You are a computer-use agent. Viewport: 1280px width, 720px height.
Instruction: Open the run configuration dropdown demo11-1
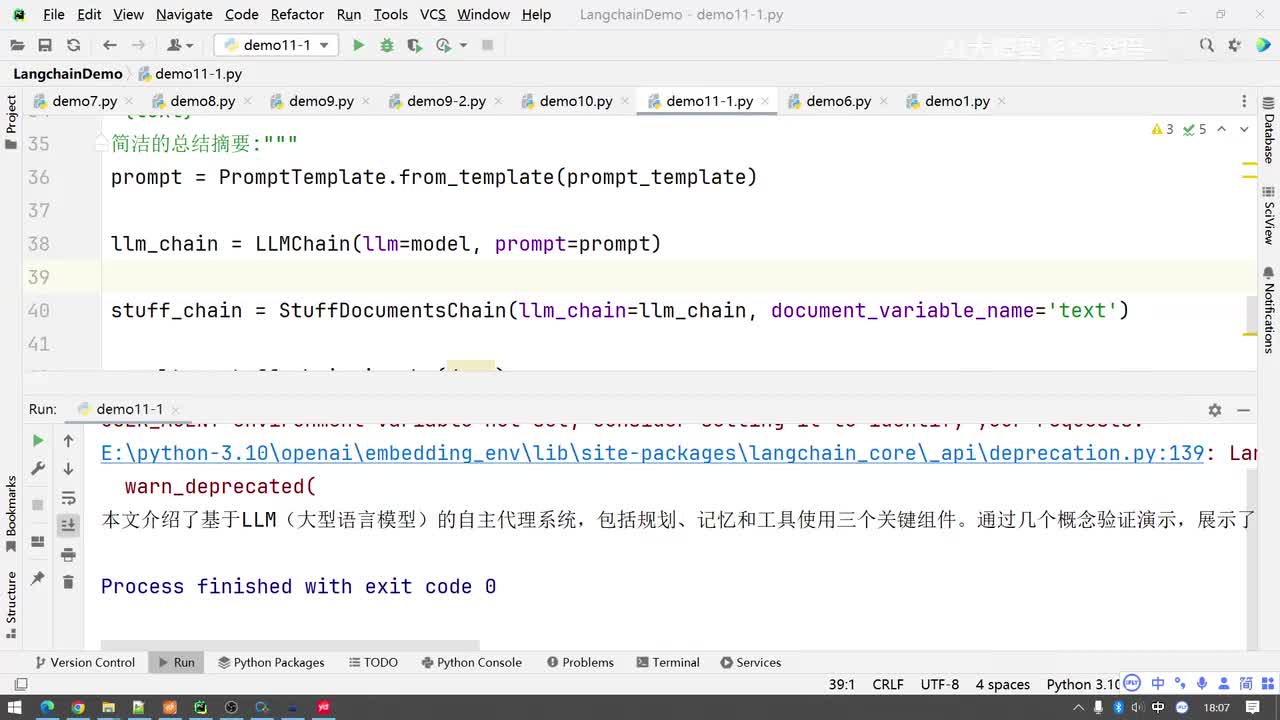276,45
